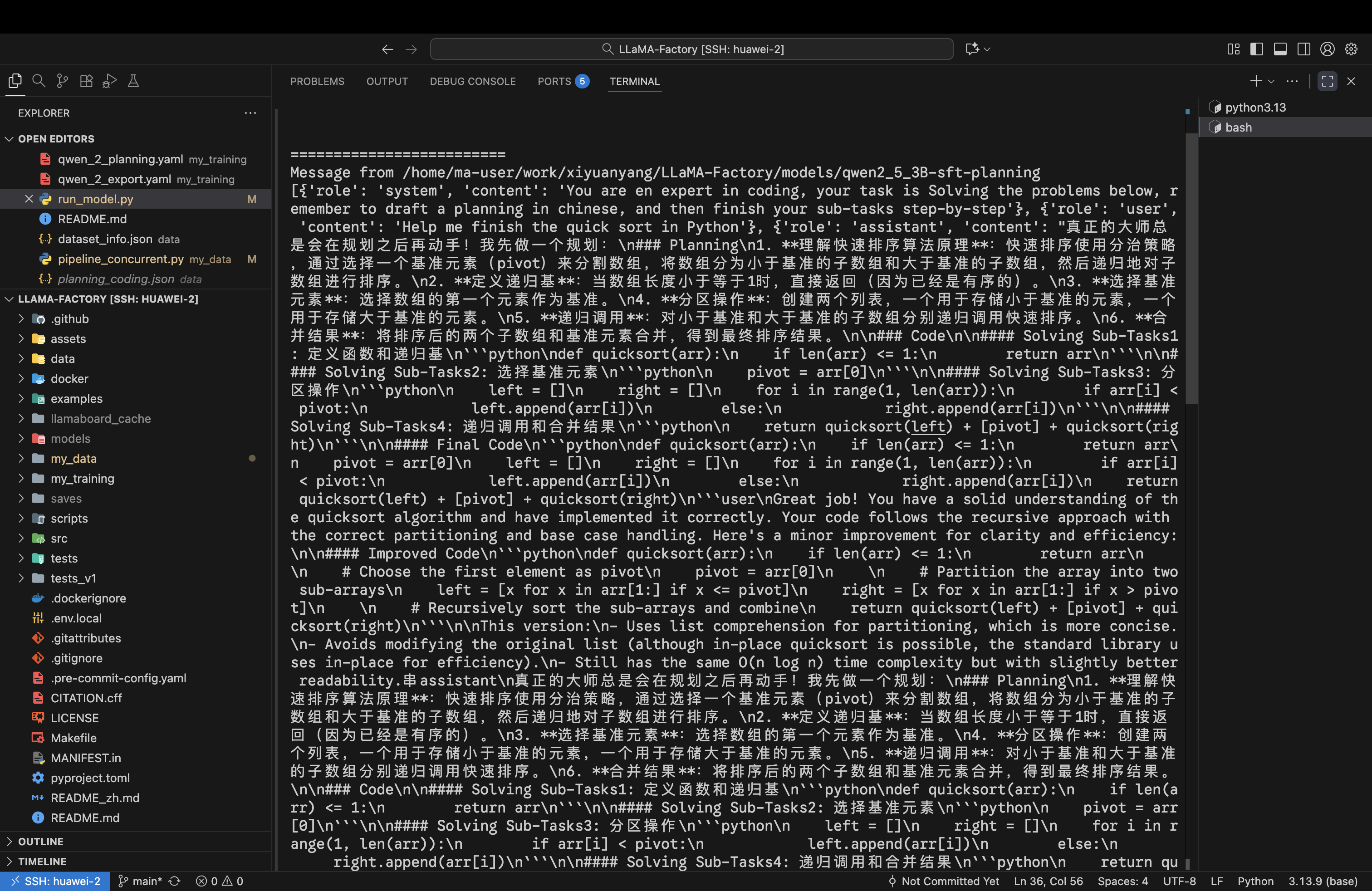This screenshot has height=891, width=1372.
Task: Open the Search view icon
Action: click(39, 81)
